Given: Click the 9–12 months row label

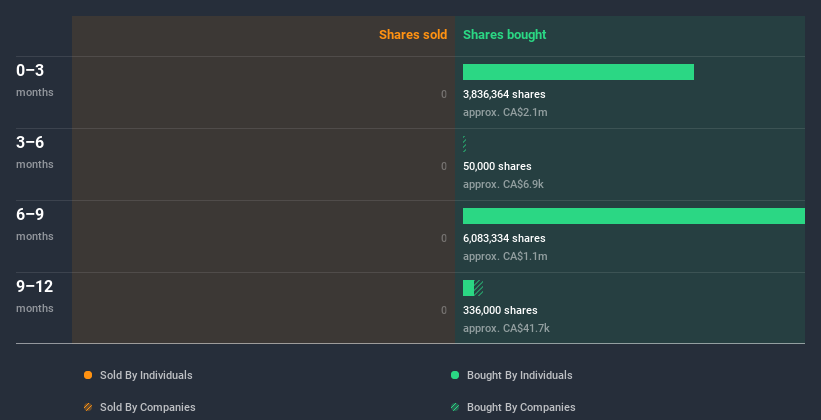Looking at the screenshot, I should coord(35,296).
